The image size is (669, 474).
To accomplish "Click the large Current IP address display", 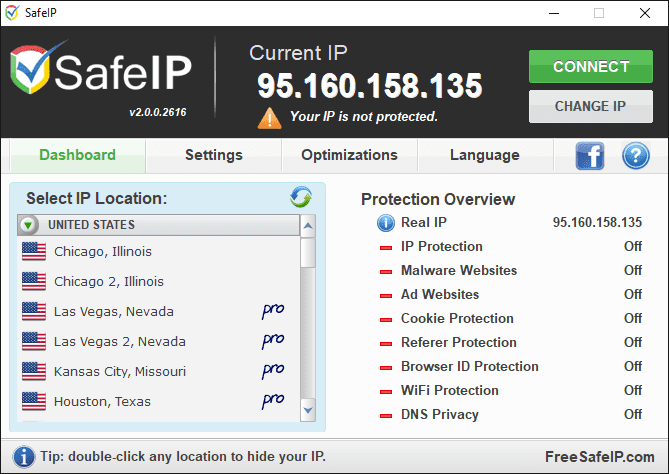I will click(369, 86).
